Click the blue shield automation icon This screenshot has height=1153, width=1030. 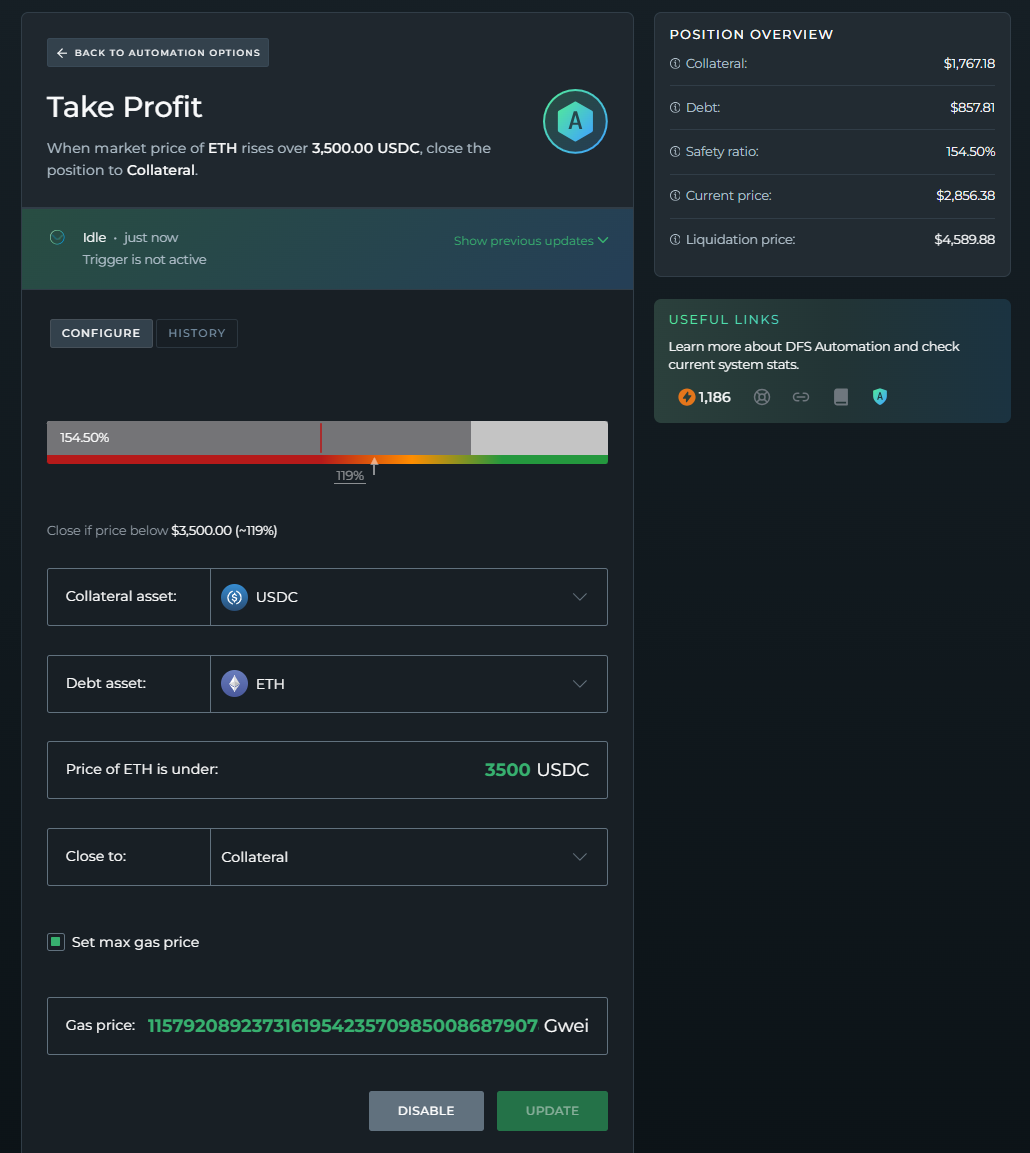pyautogui.click(x=880, y=397)
